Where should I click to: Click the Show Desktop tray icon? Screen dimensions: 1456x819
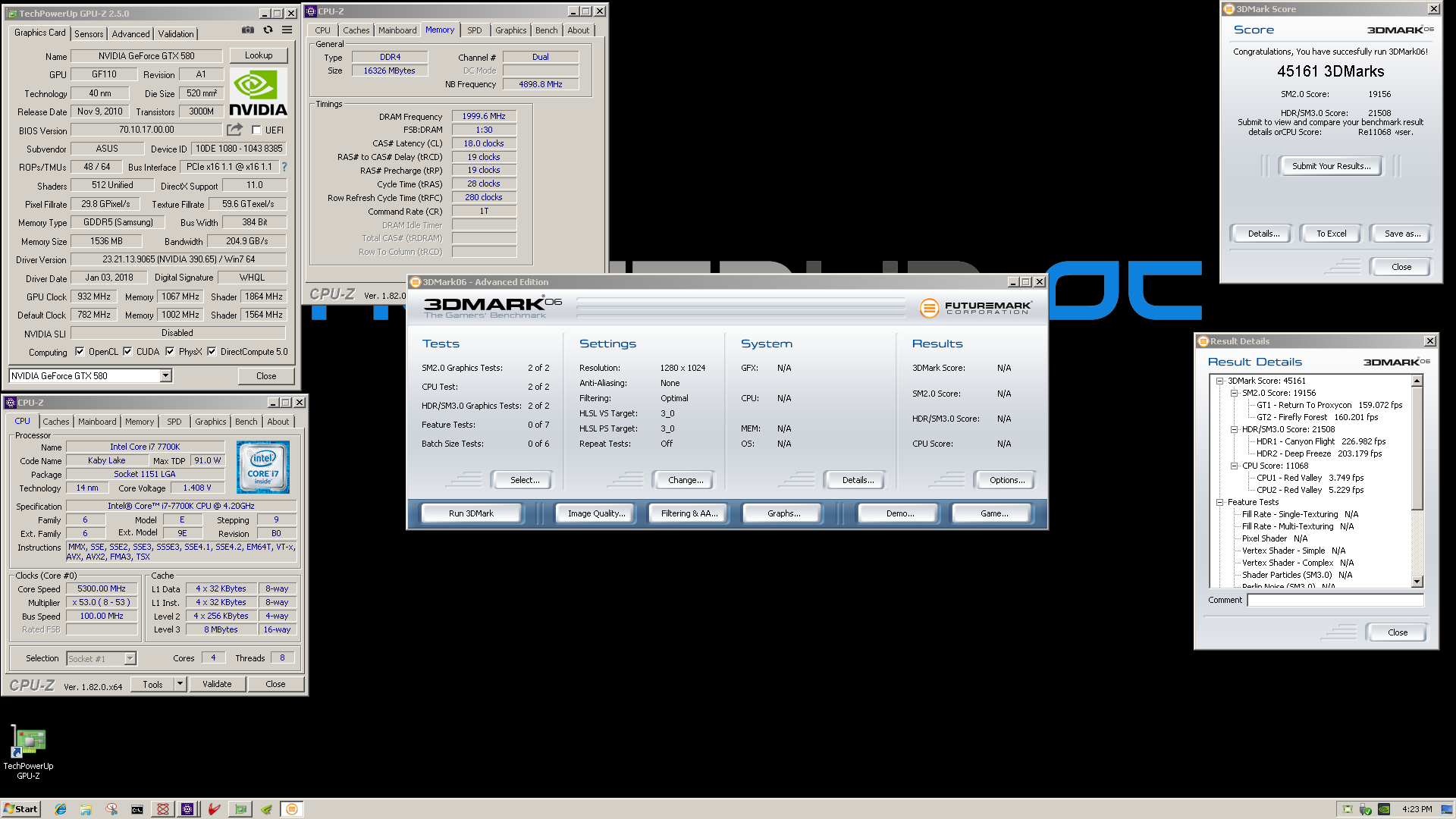1447,809
